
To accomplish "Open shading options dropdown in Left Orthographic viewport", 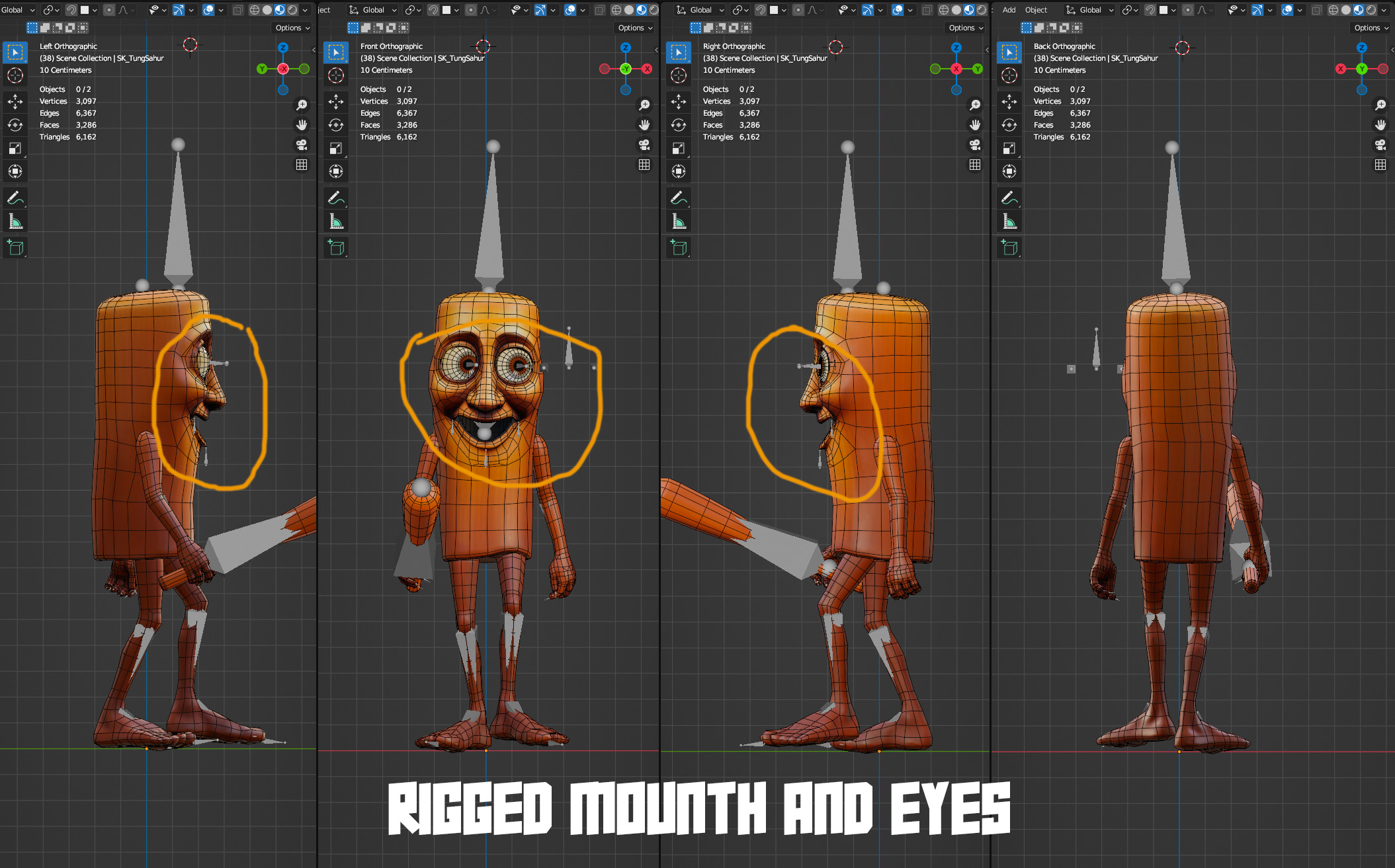I will tap(305, 10).
